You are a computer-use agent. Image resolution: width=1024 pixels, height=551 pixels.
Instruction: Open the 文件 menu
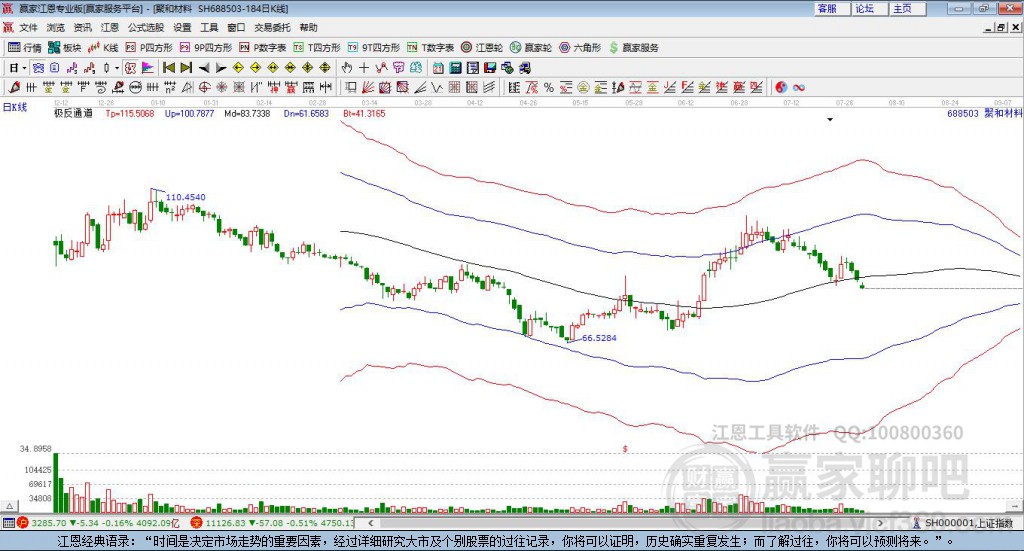coord(29,27)
